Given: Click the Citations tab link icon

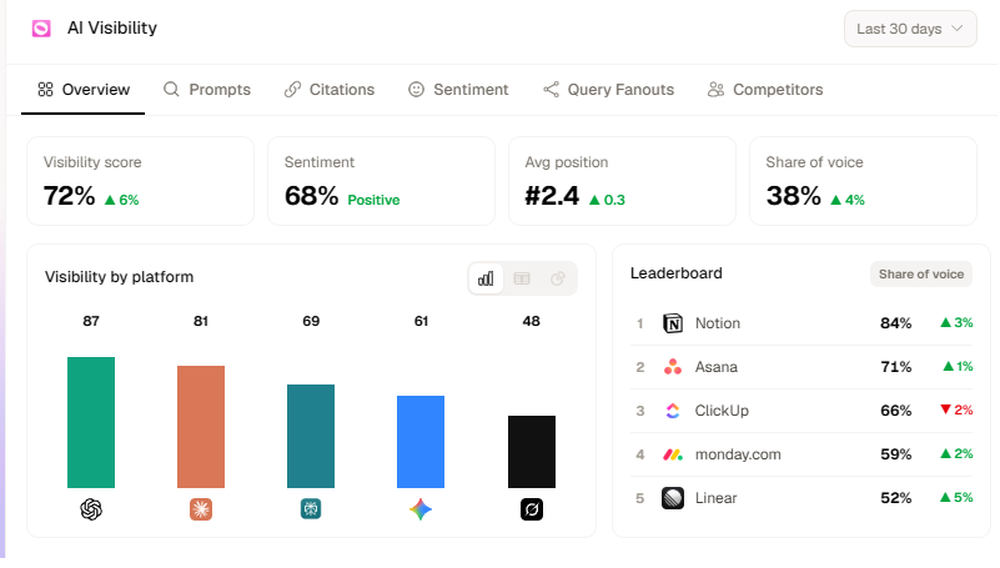Looking at the screenshot, I should tap(293, 90).
